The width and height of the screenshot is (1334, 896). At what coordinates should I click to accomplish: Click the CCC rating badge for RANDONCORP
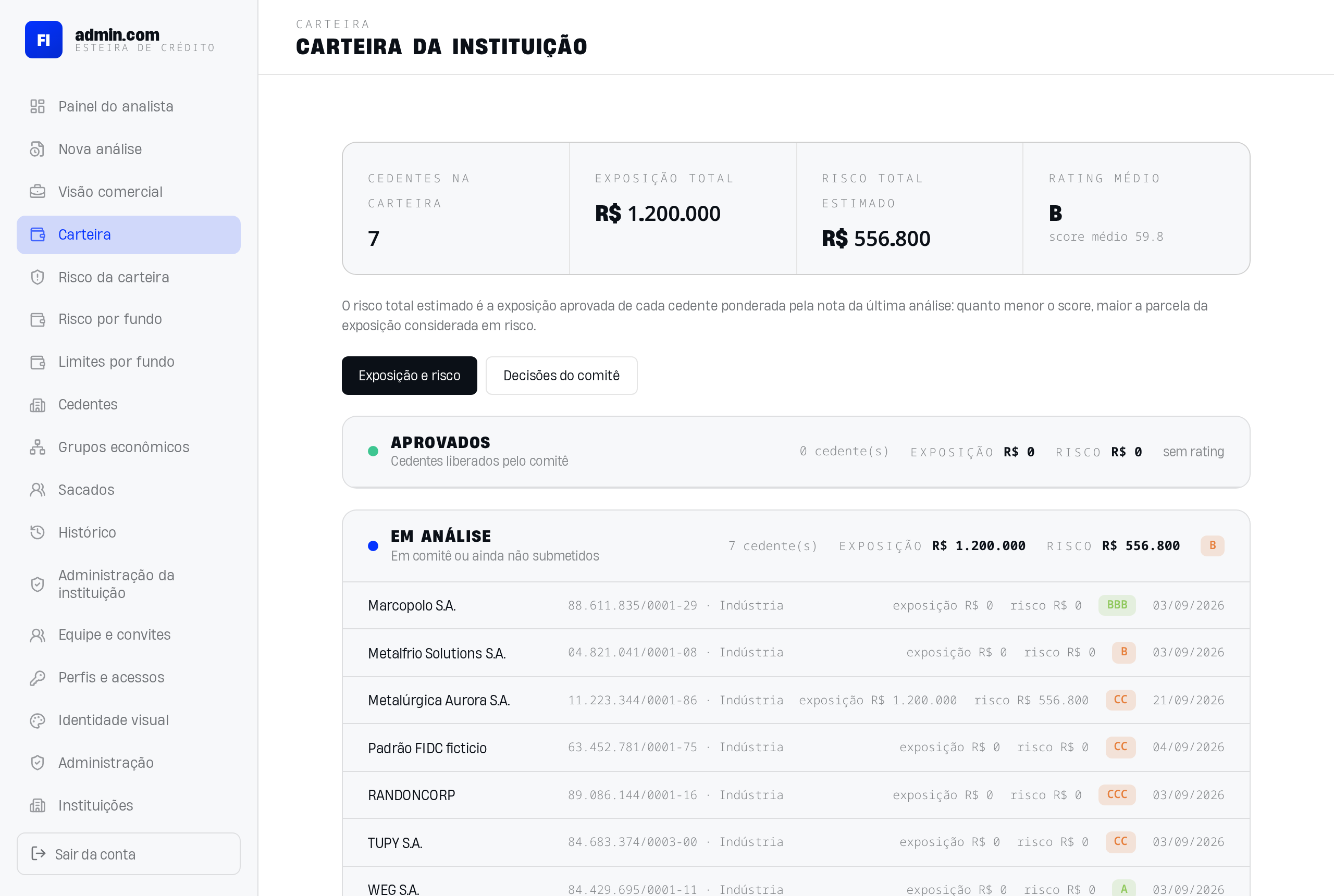click(1117, 795)
